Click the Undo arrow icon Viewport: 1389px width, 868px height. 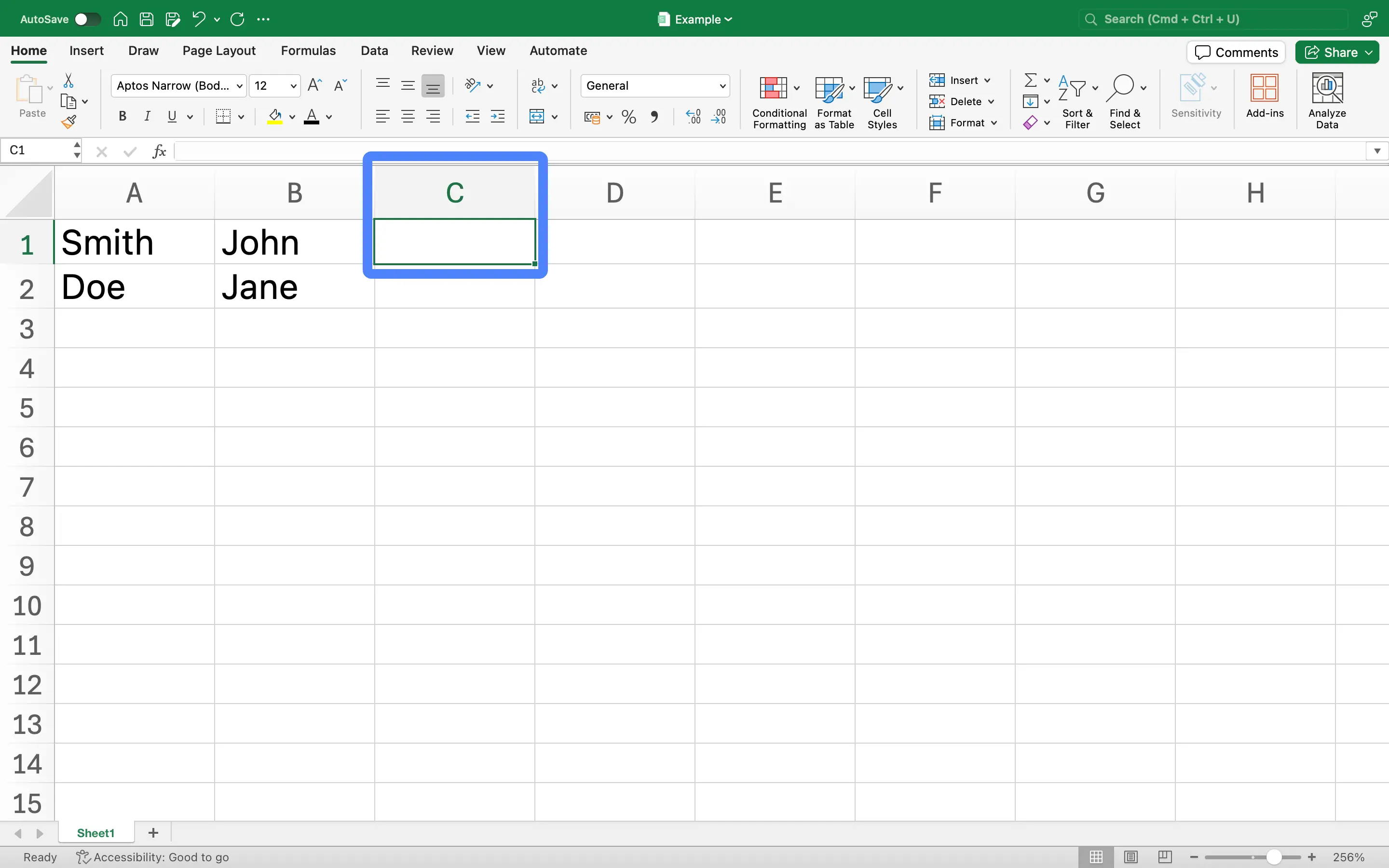click(199, 19)
